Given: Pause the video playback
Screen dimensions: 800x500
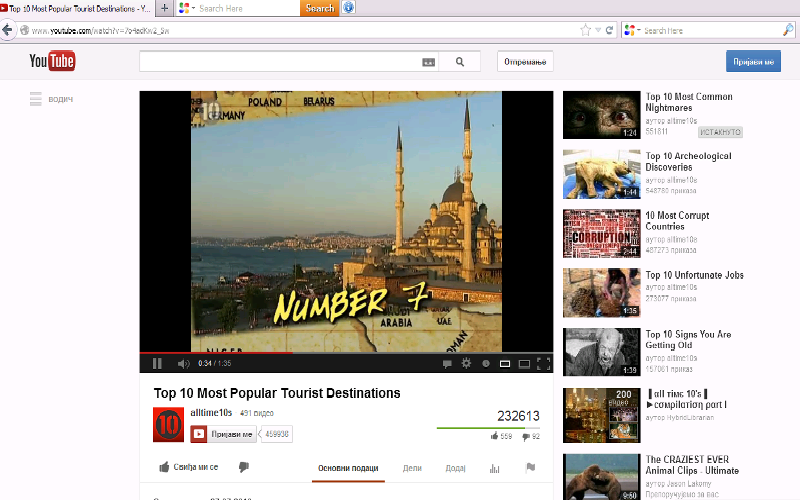Looking at the screenshot, I should point(157,363).
